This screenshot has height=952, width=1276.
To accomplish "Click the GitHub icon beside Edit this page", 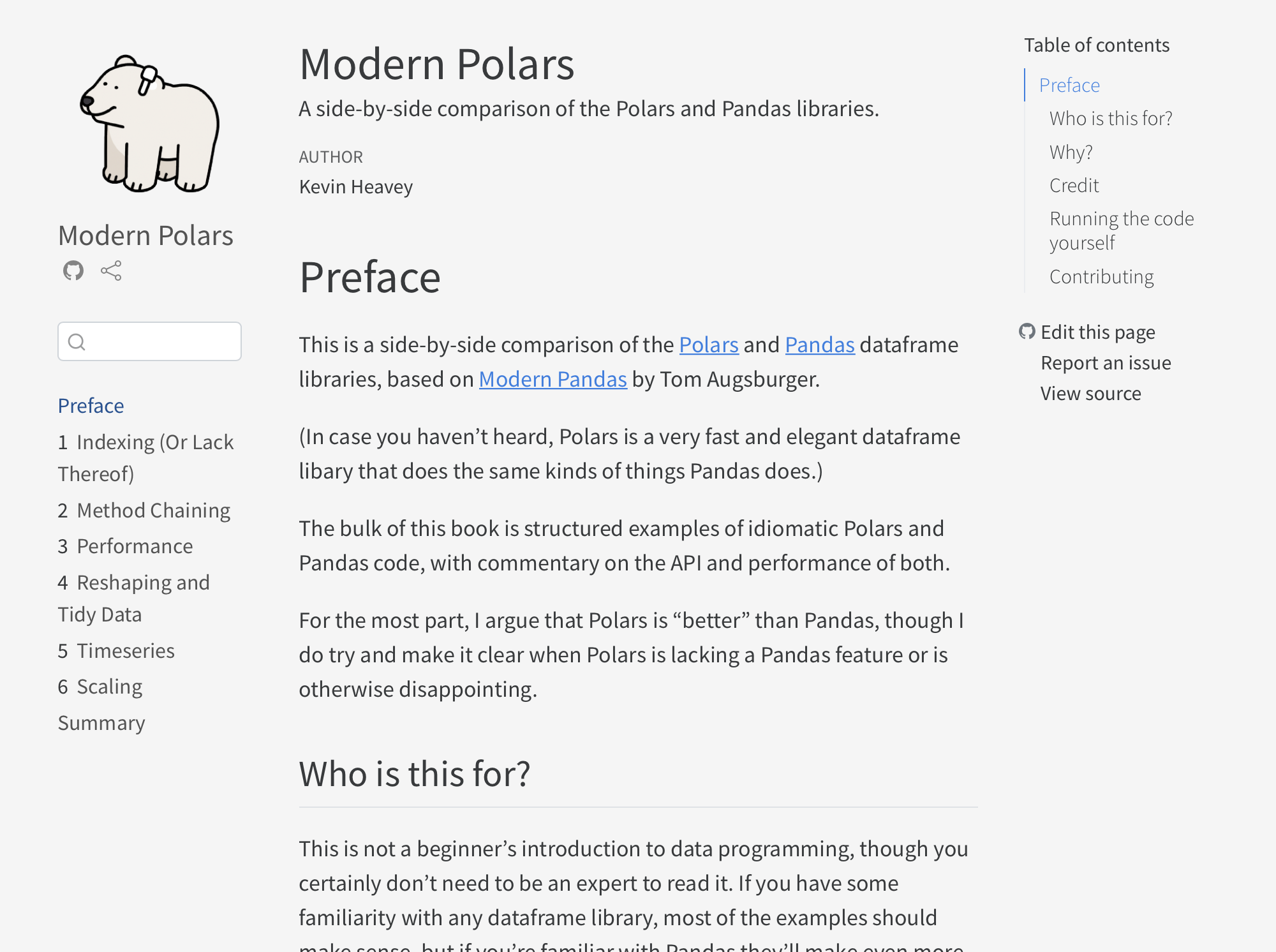I will [1027, 332].
